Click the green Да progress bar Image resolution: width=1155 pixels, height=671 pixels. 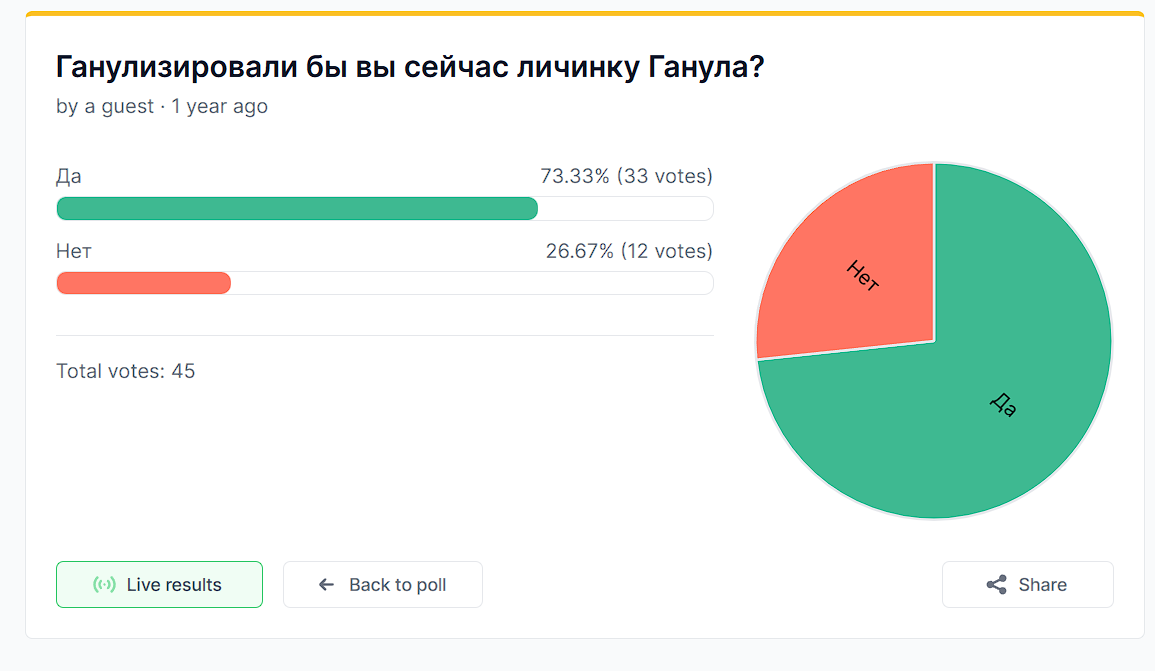point(297,208)
